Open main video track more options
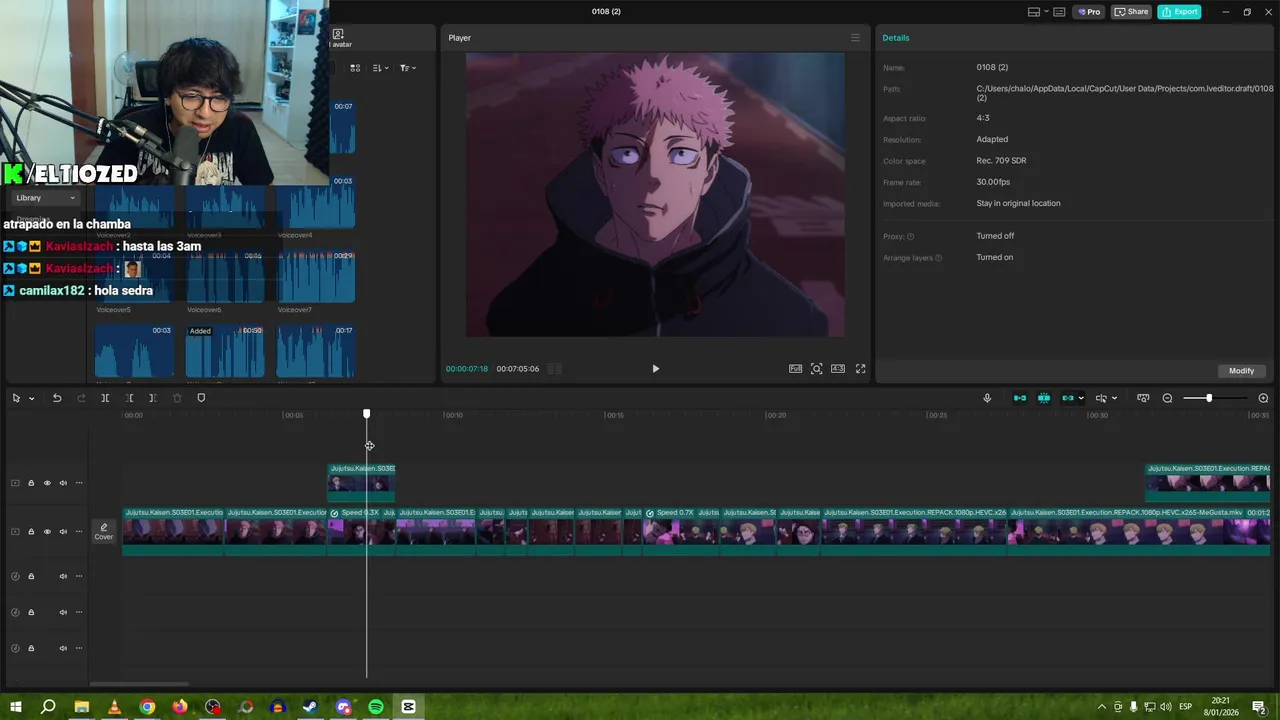The width and height of the screenshot is (1280, 720). [79, 531]
